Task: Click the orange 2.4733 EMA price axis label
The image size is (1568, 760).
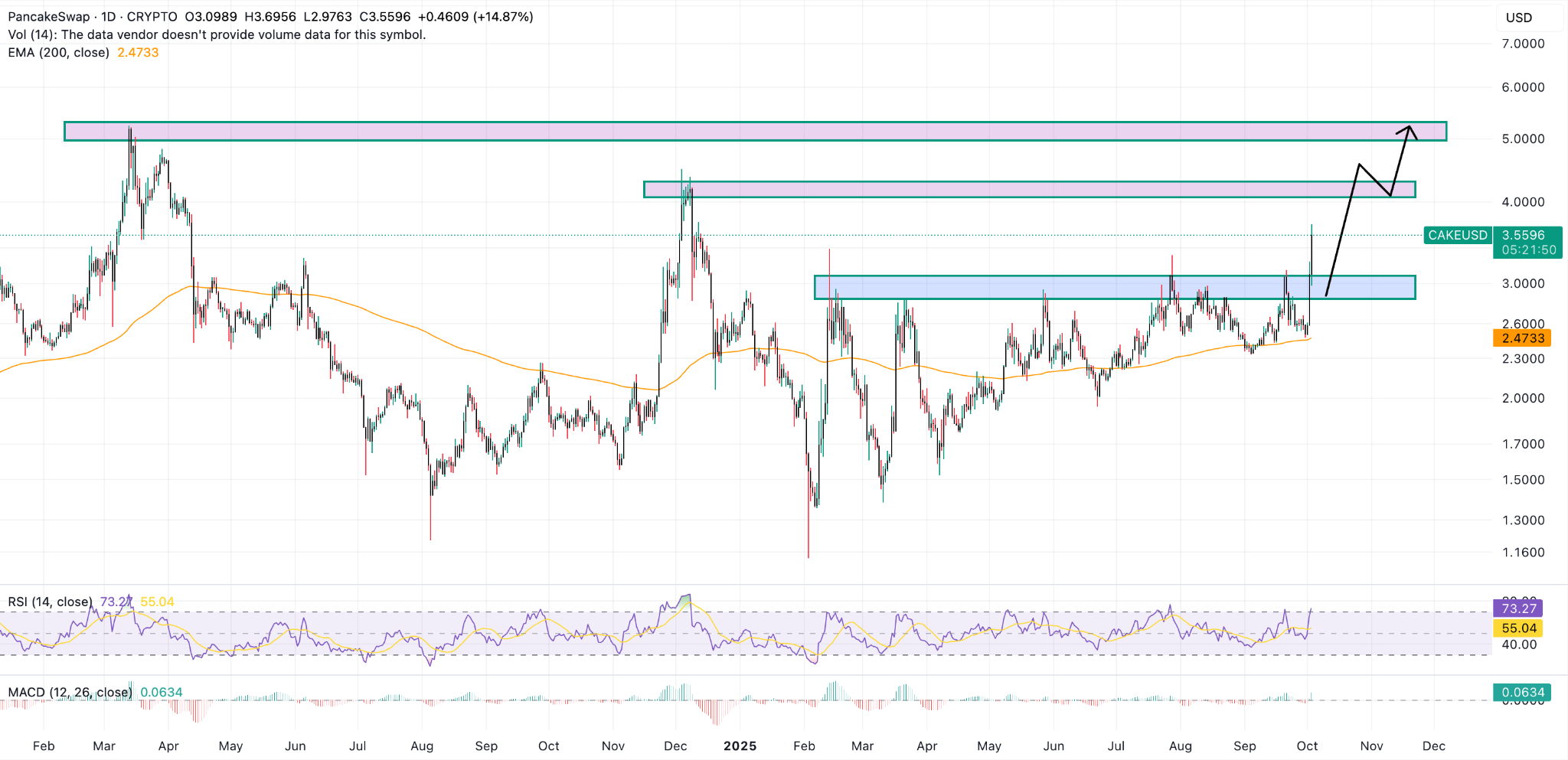Action: pyautogui.click(x=1522, y=338)
